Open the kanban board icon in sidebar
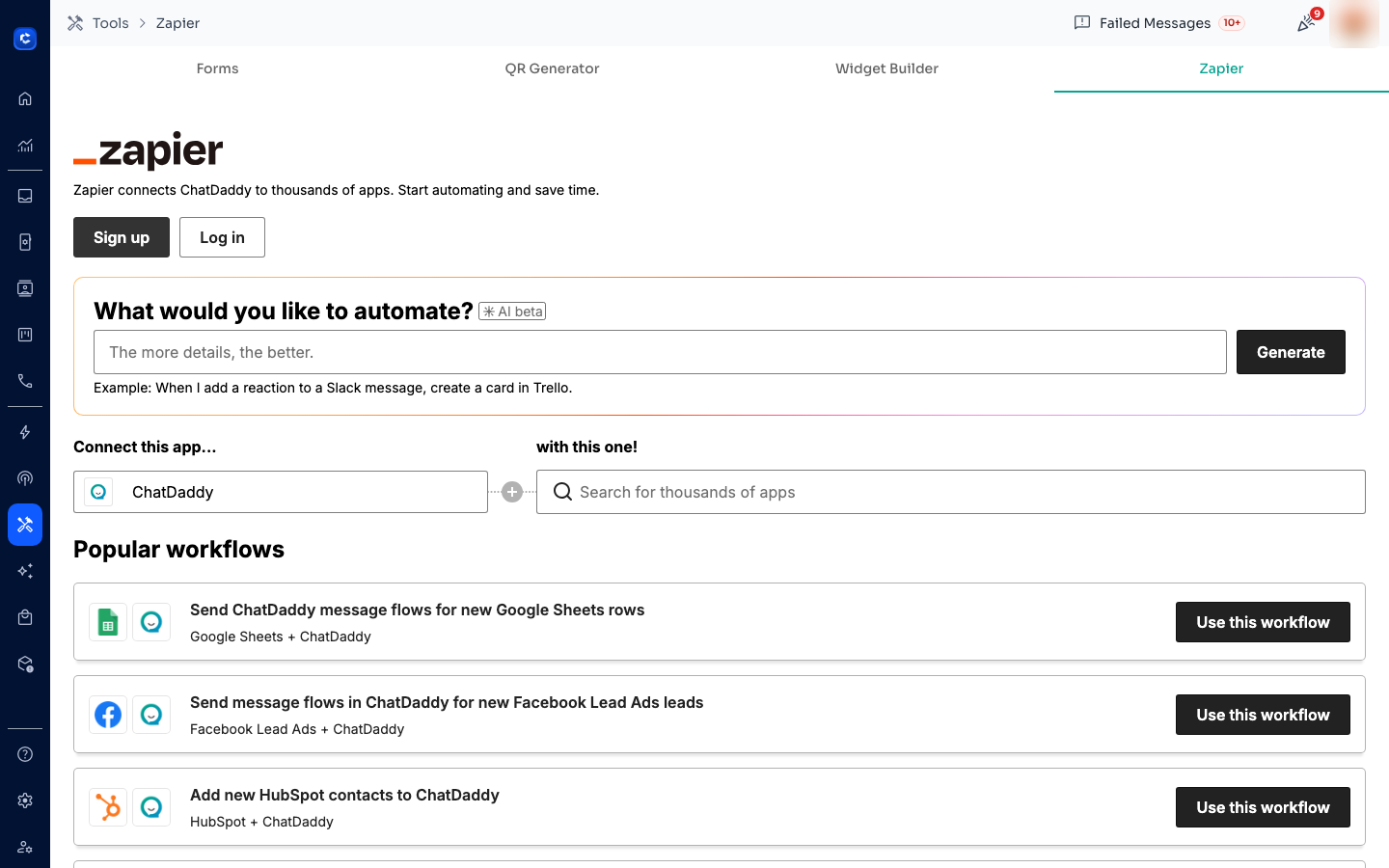 pos(25,335)
